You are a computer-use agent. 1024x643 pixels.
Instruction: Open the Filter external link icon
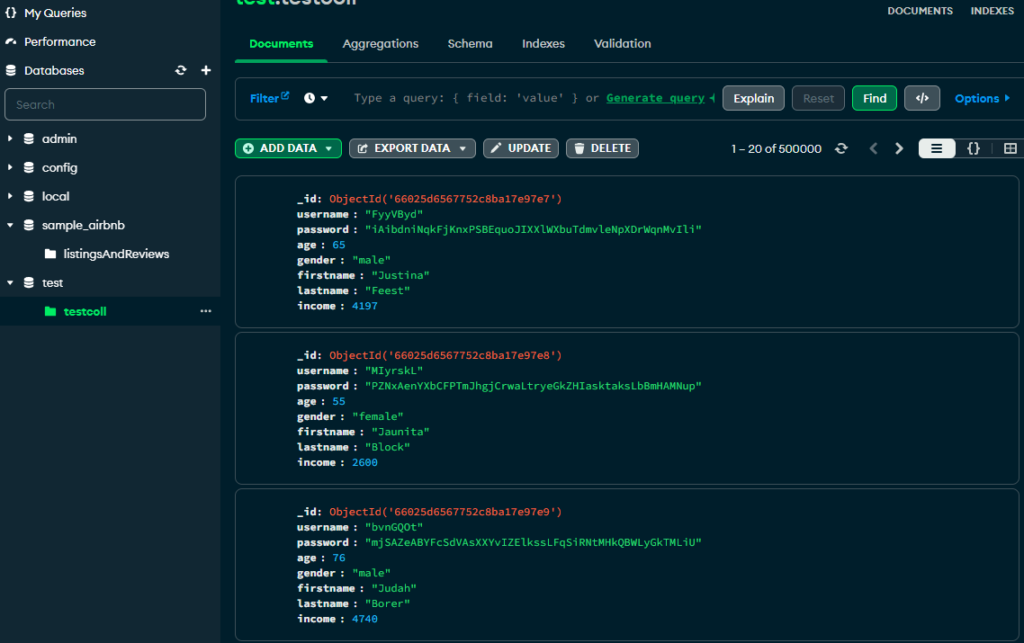tap(285, 95)
